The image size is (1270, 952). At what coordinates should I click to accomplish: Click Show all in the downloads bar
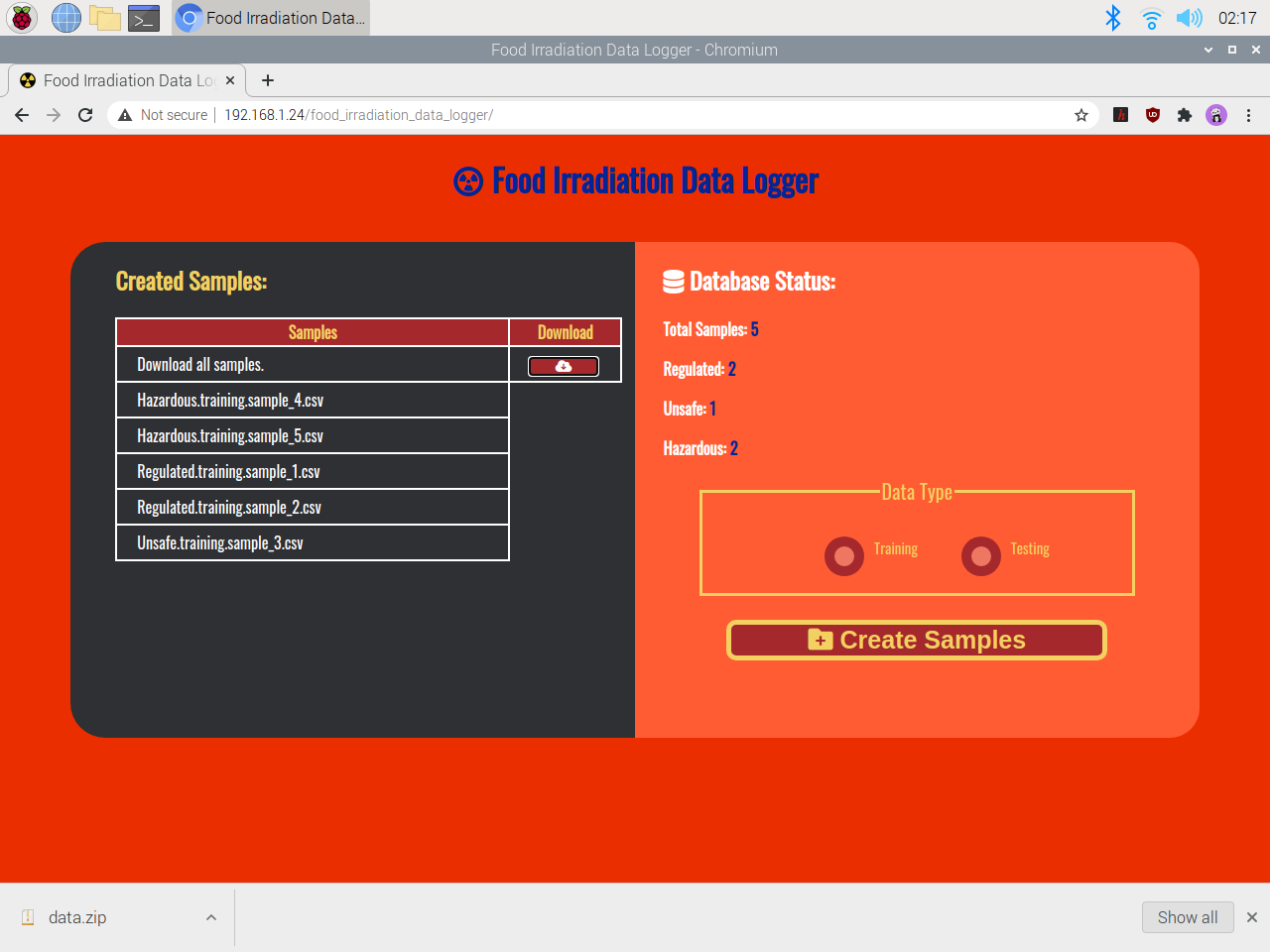(1188, 917)
